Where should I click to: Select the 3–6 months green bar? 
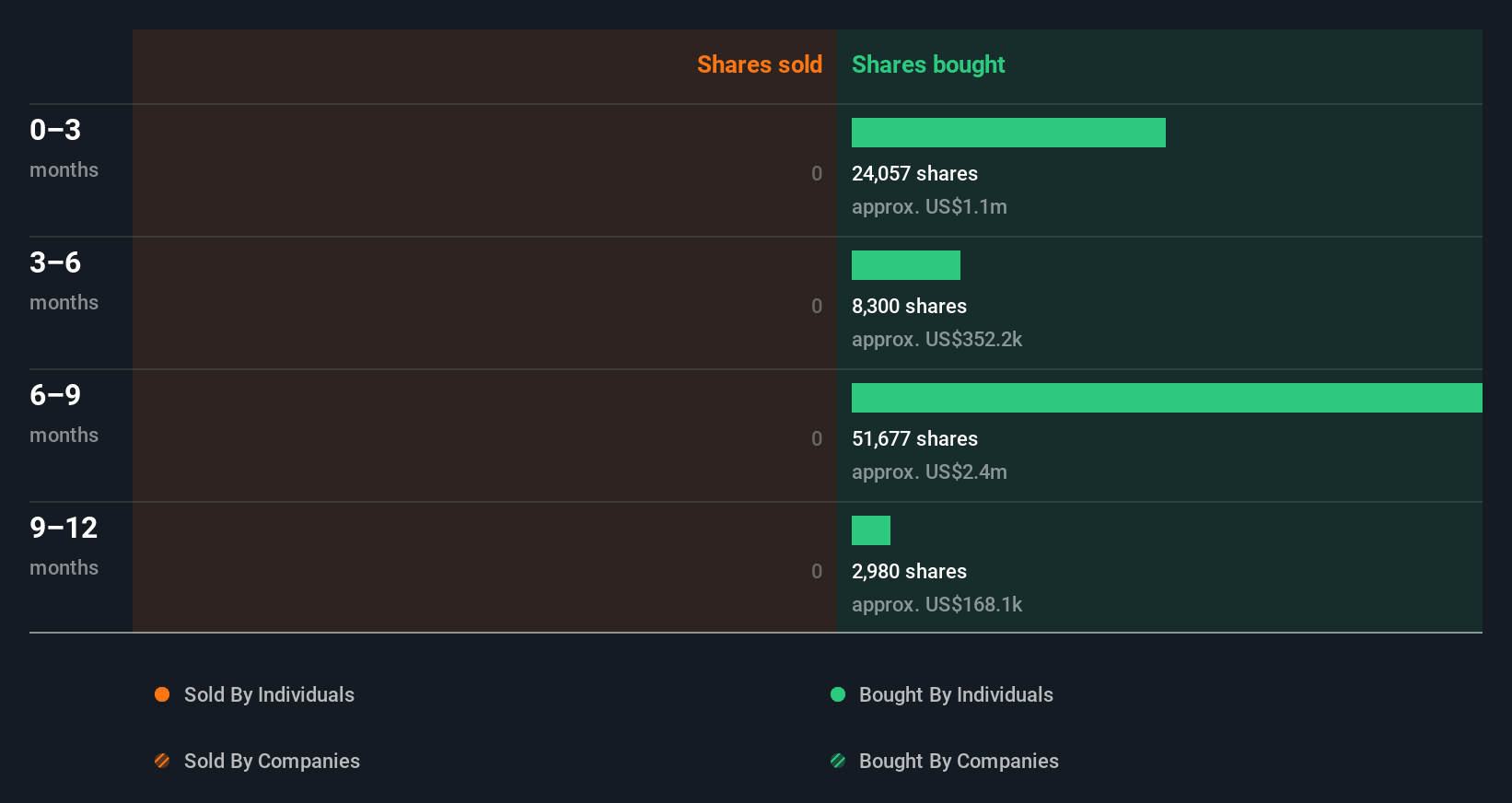[906, 265]
